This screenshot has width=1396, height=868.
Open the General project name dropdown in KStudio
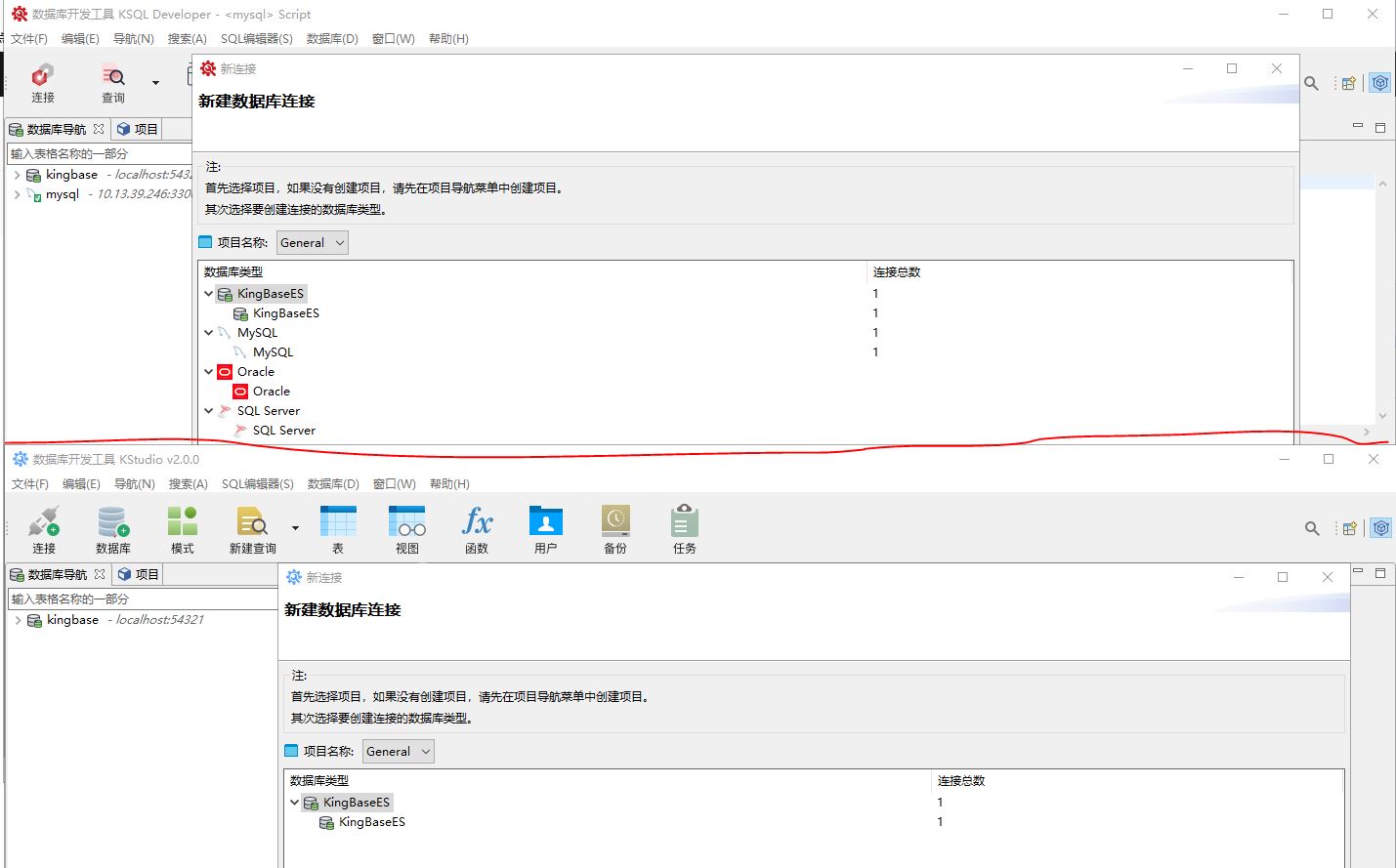[x=398, y=752]
